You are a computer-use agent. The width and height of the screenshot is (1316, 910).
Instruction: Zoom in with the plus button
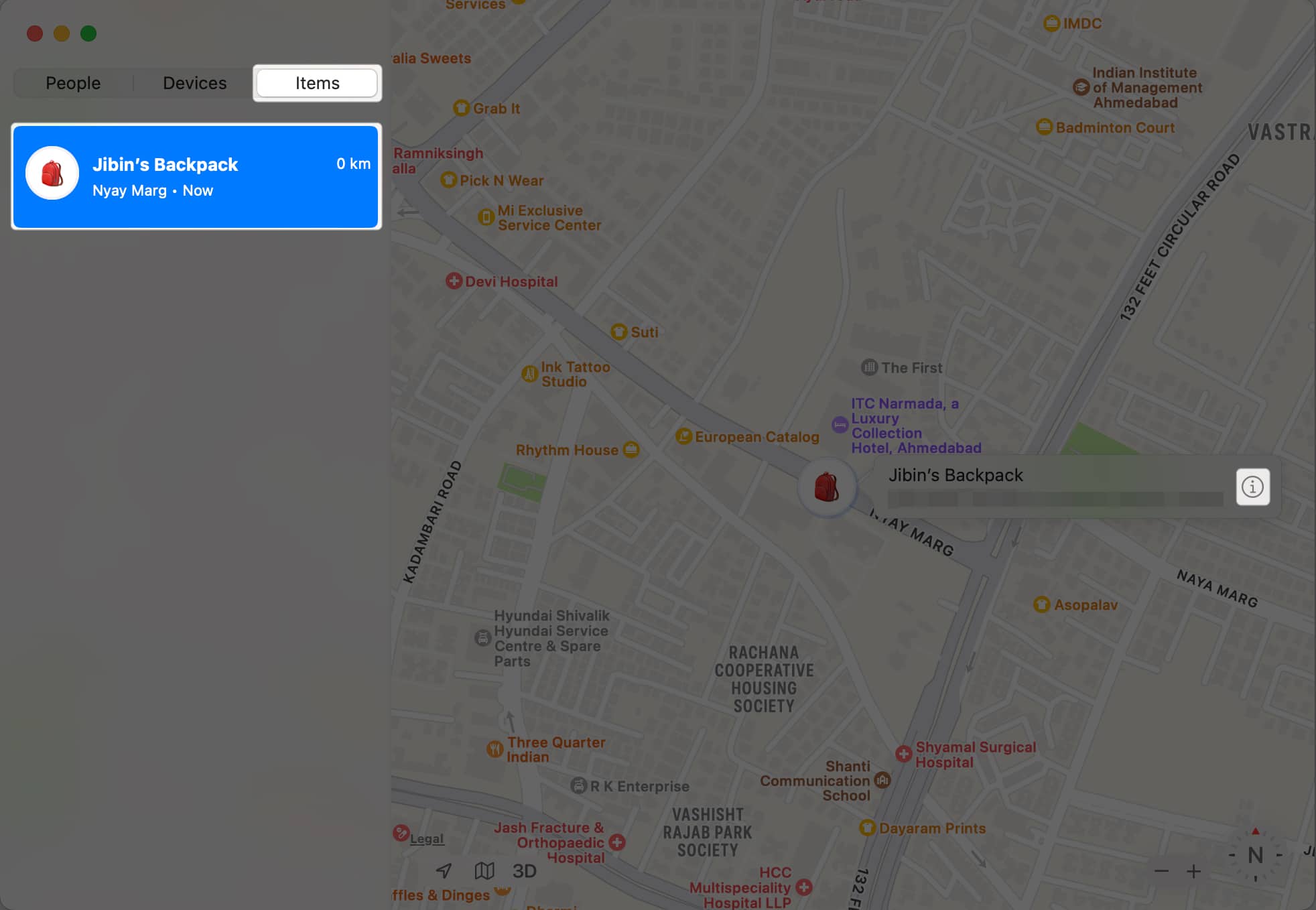pyautogui.click(x=1193, y=871)
